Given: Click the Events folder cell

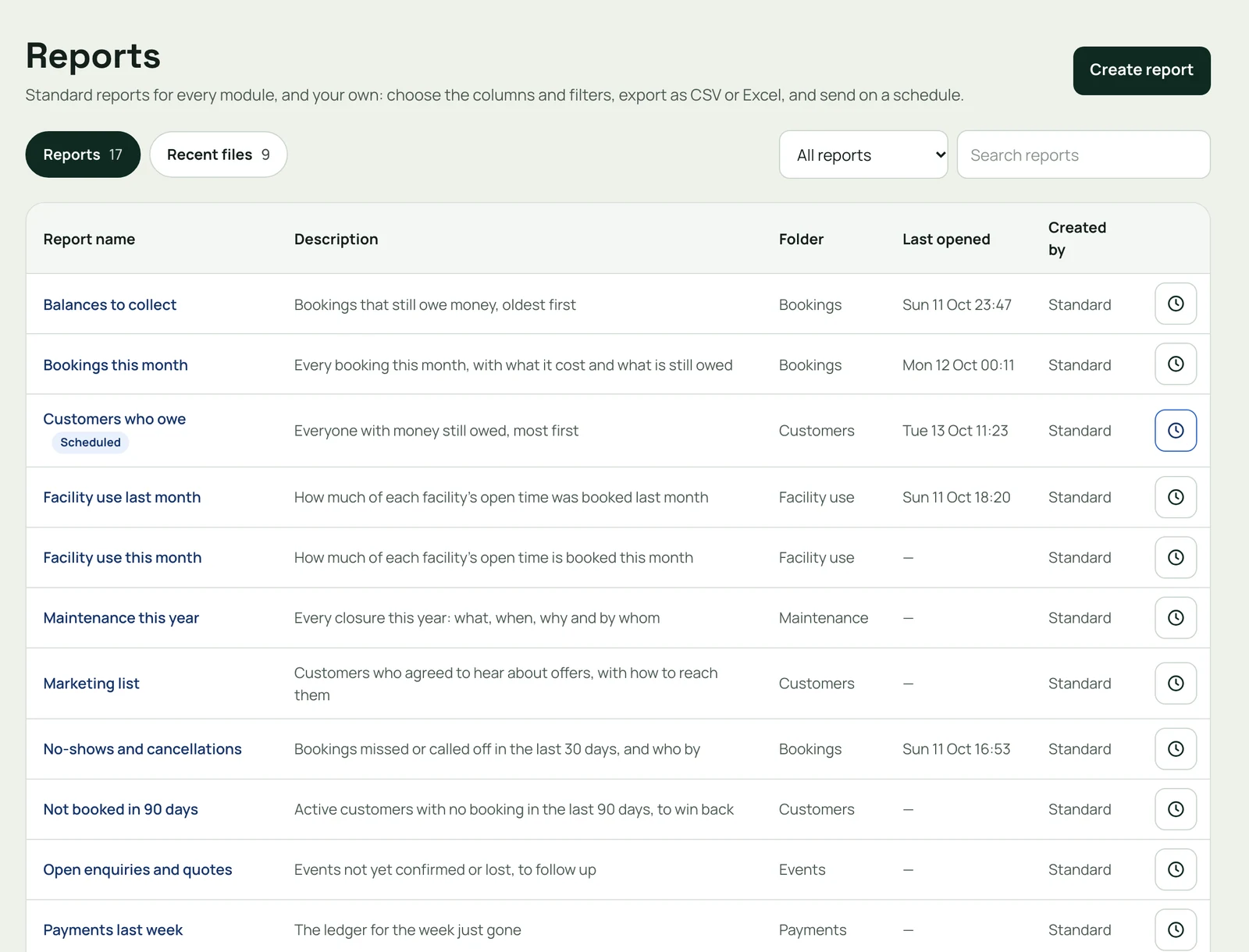Looking at the screenshot, I should point(802,869).
